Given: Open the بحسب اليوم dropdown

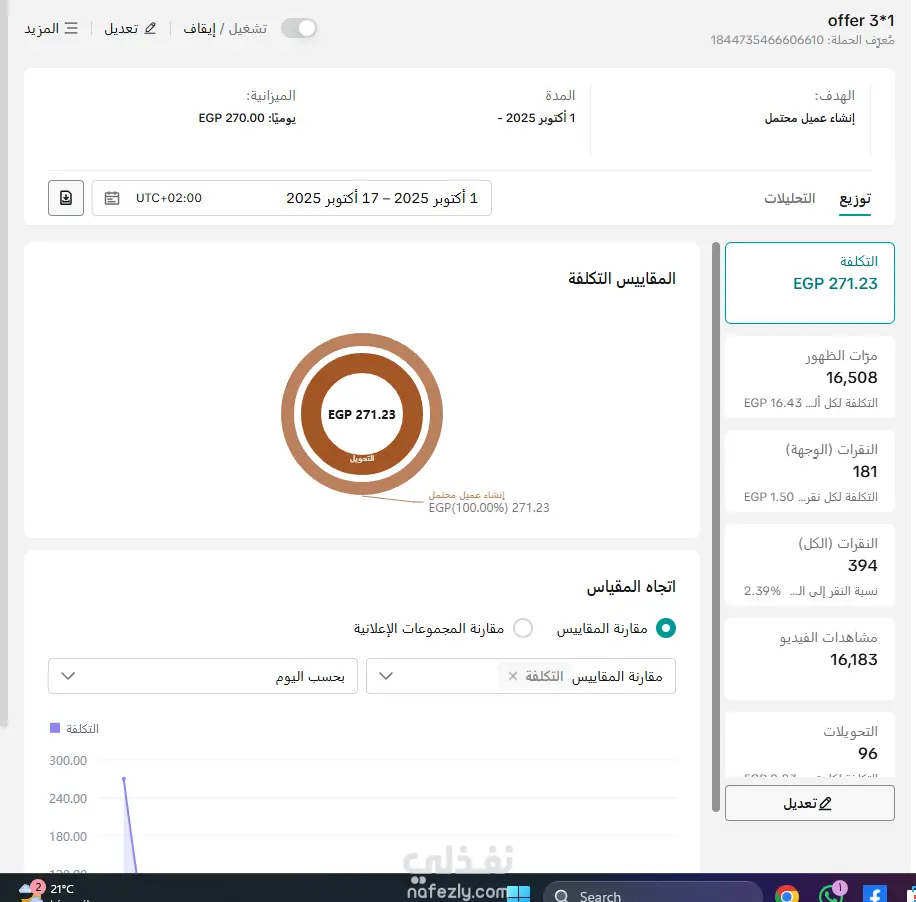Looking at the screenshot, I should 203,676.
